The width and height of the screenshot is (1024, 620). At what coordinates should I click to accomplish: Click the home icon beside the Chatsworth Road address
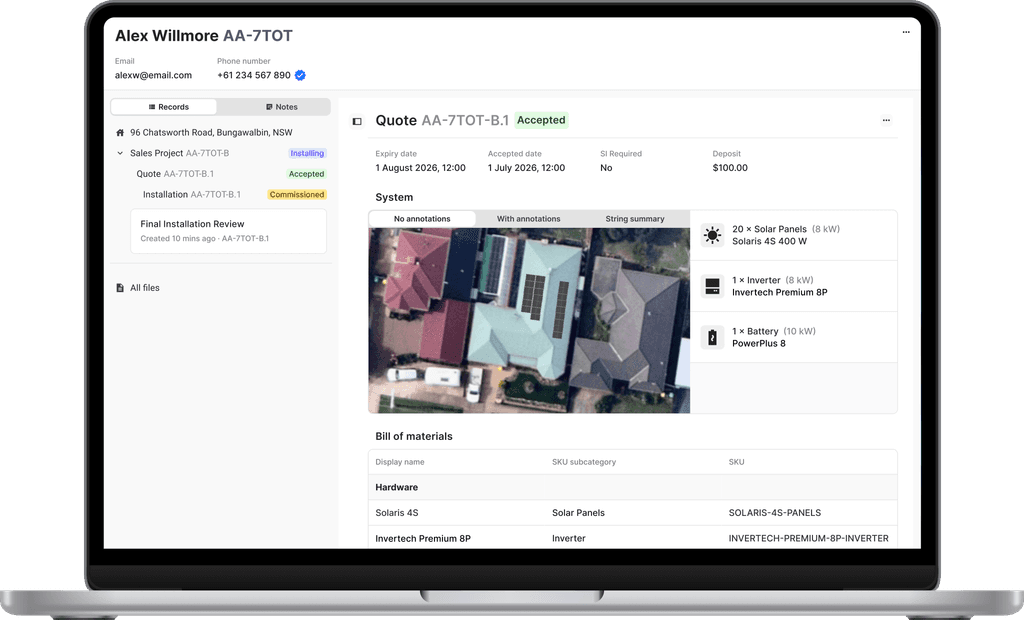[x=121, y=131]
